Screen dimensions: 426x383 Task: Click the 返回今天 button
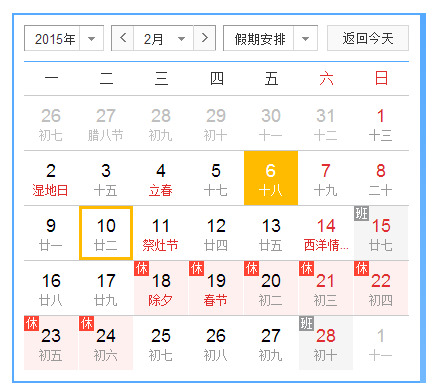click(x=368, y=38)
